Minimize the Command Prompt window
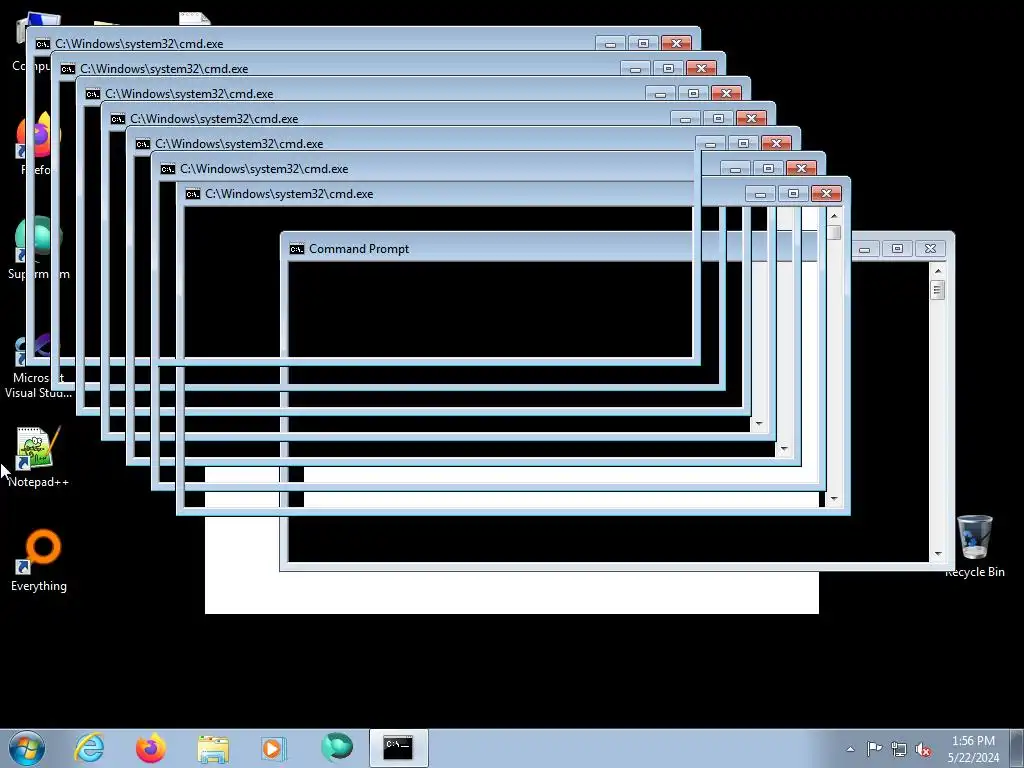The height and width of the screenshot is (768, 1024). [x=864, y=249]
